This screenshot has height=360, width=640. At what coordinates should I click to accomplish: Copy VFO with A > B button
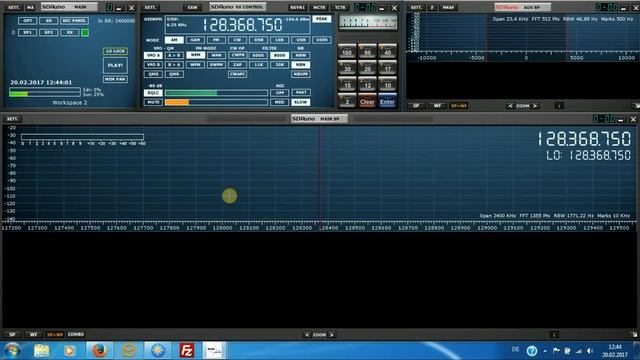[x=174, y=56]
